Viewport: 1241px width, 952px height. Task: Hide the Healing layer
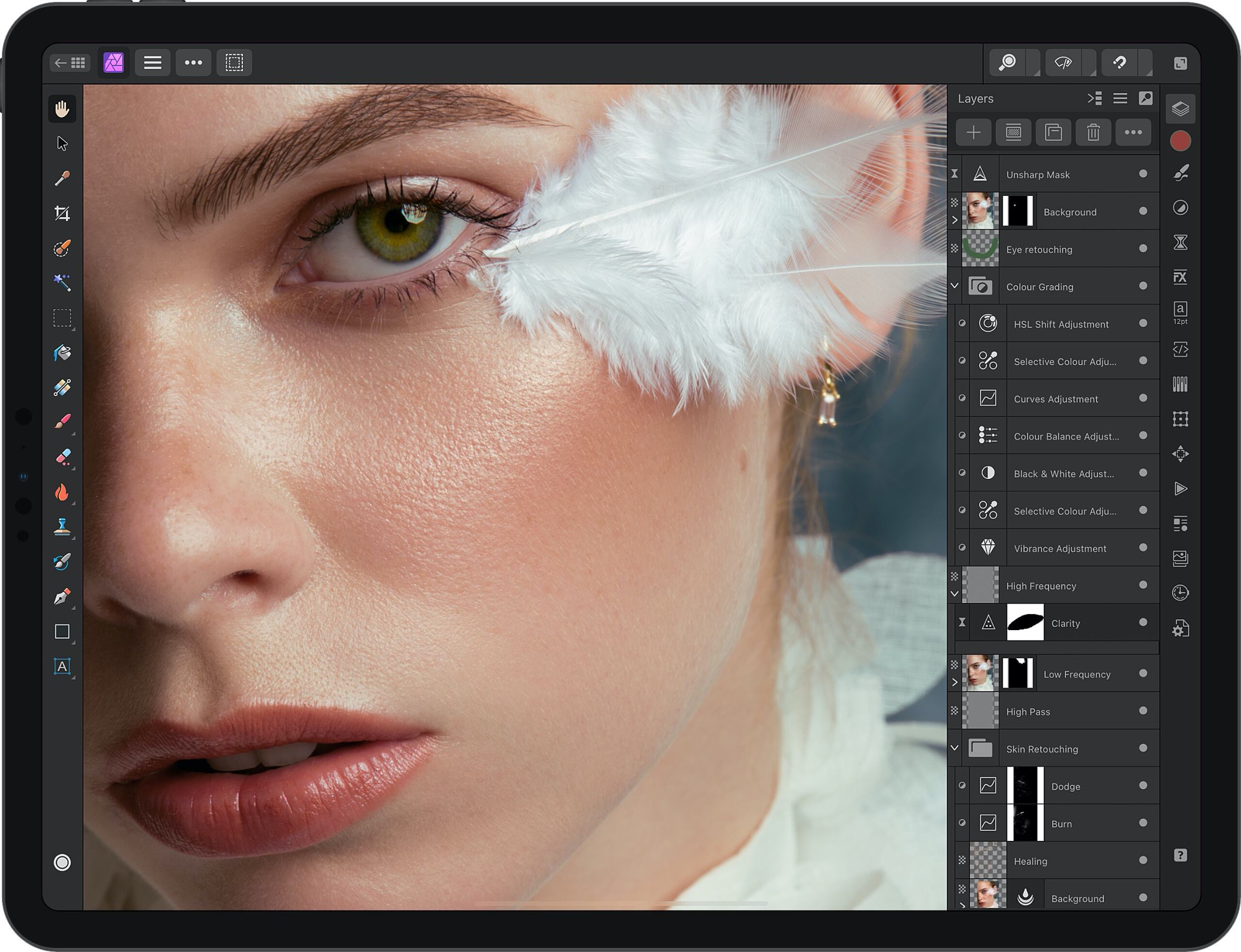(x=1143, y=860)
